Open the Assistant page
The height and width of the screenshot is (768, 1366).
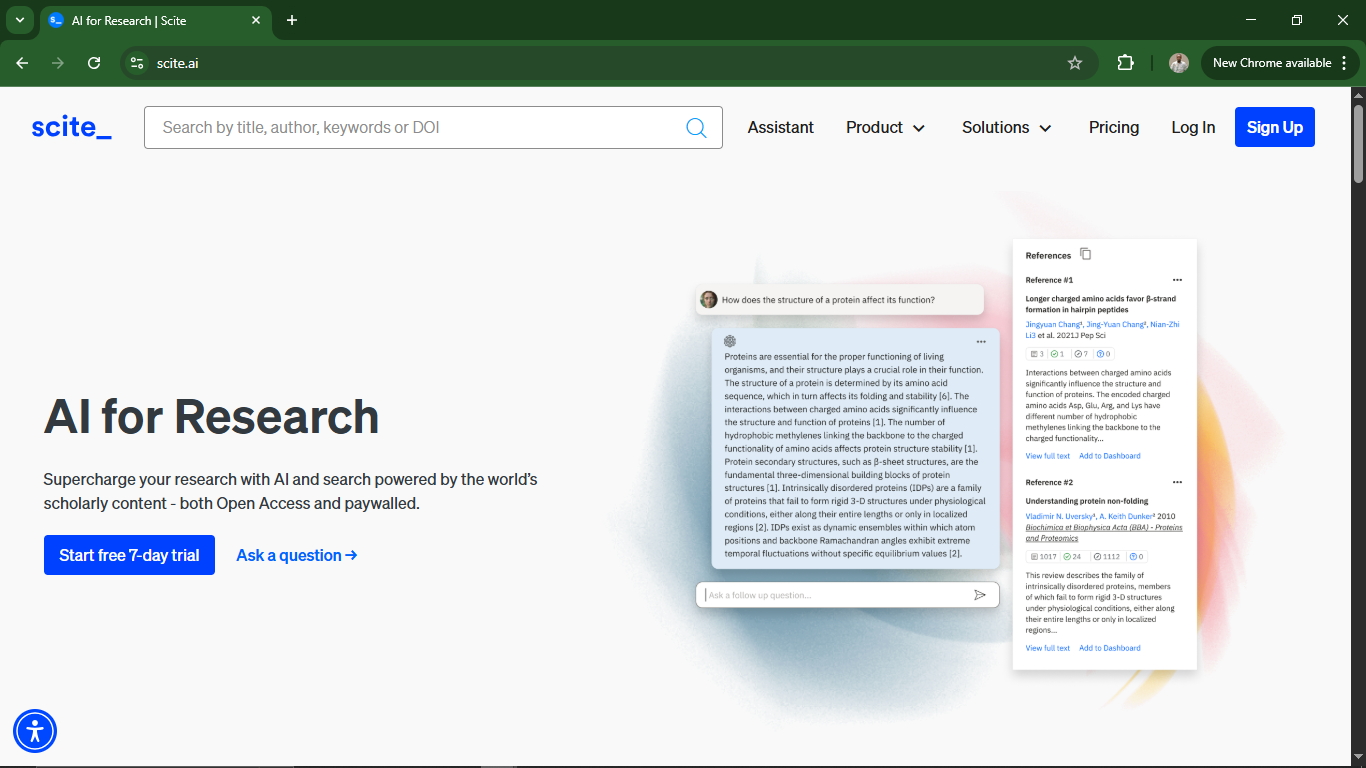coord(781,128)
